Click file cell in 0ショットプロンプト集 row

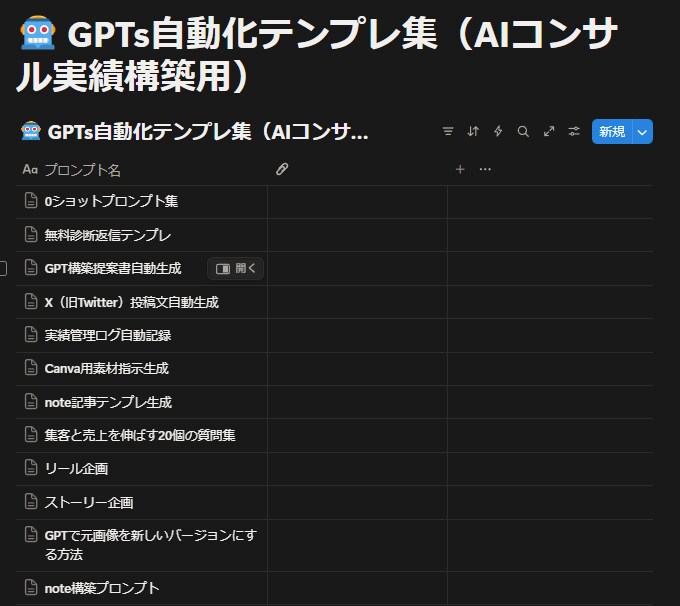[357, 202]
